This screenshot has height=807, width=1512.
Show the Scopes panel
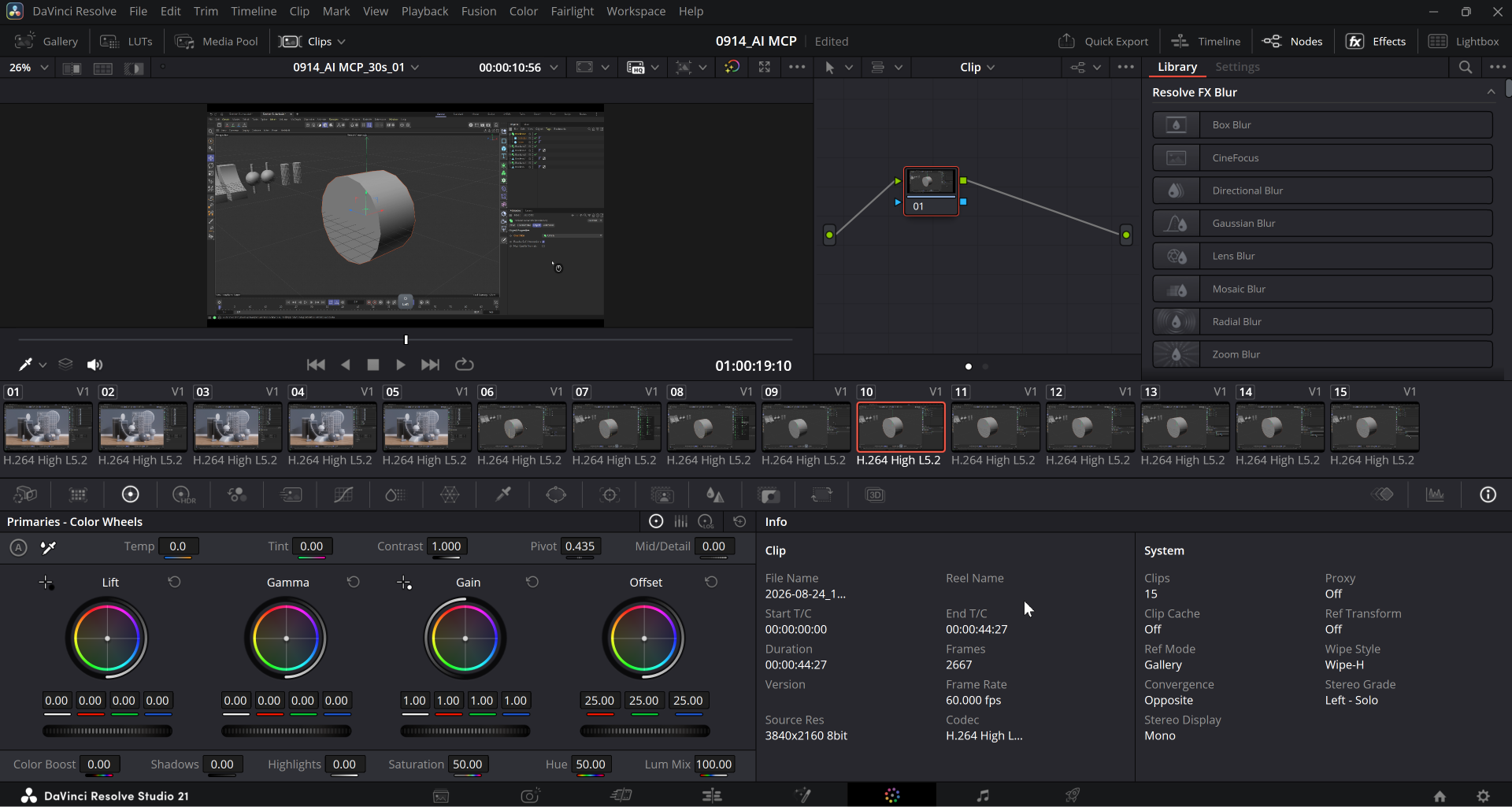pyautogui.click(x=1435, y=494)
